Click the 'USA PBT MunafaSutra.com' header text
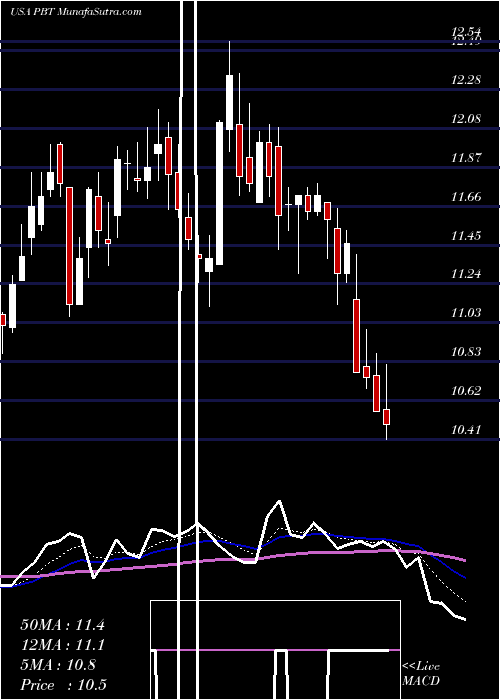 [x=75, y=11]
